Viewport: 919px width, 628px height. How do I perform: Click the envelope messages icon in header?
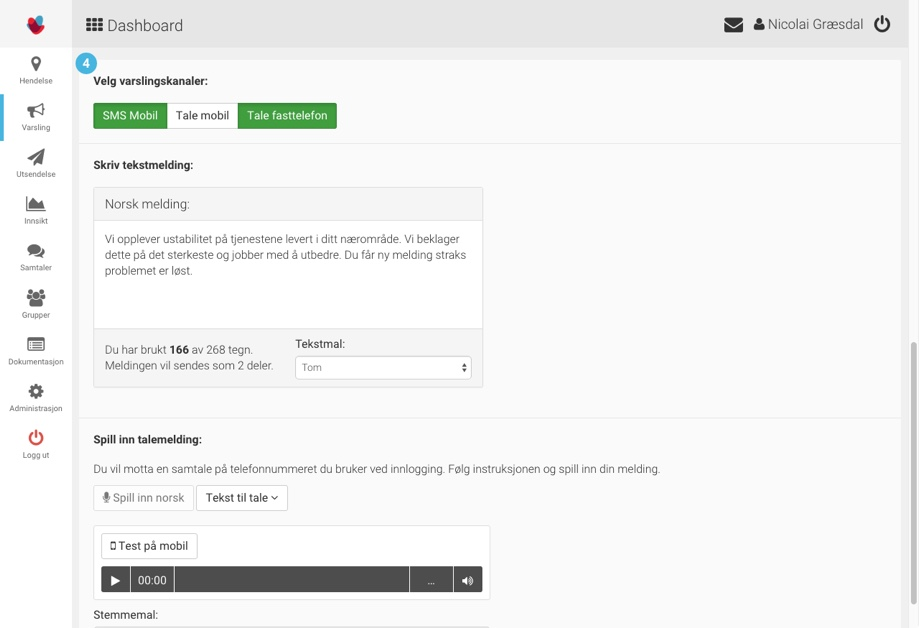733,25
